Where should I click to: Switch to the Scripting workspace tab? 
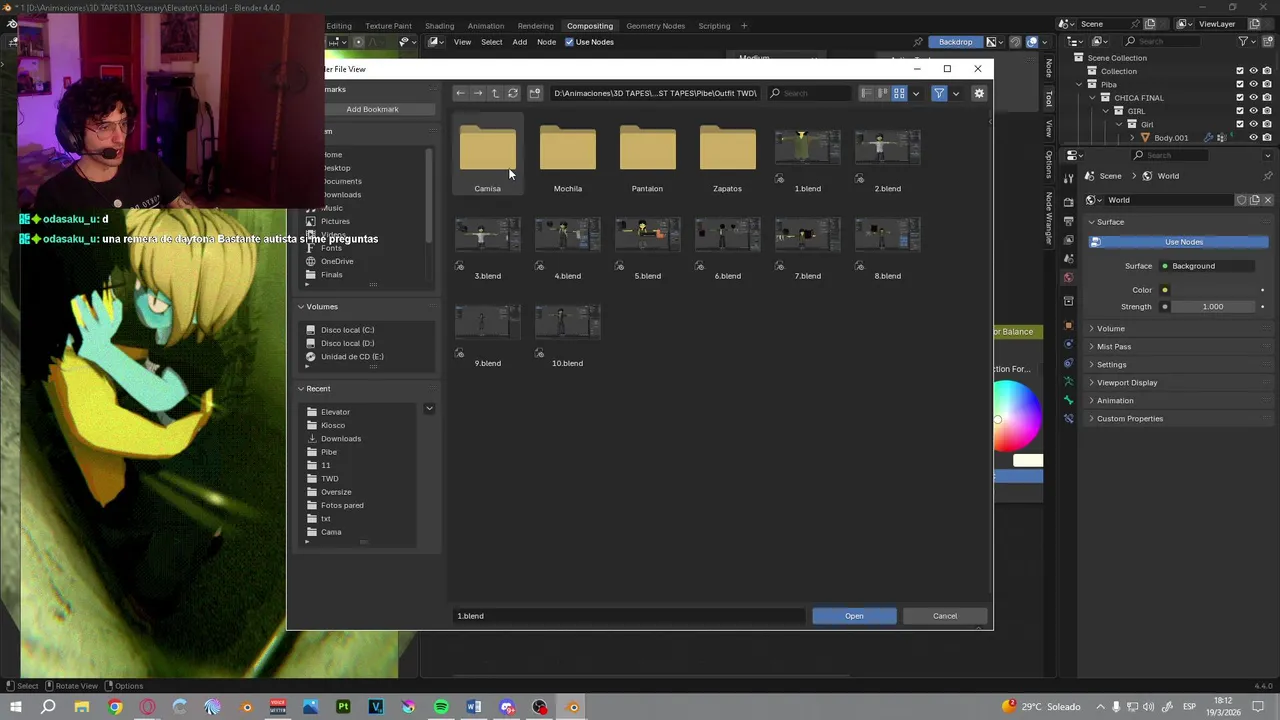coord(714,25)
